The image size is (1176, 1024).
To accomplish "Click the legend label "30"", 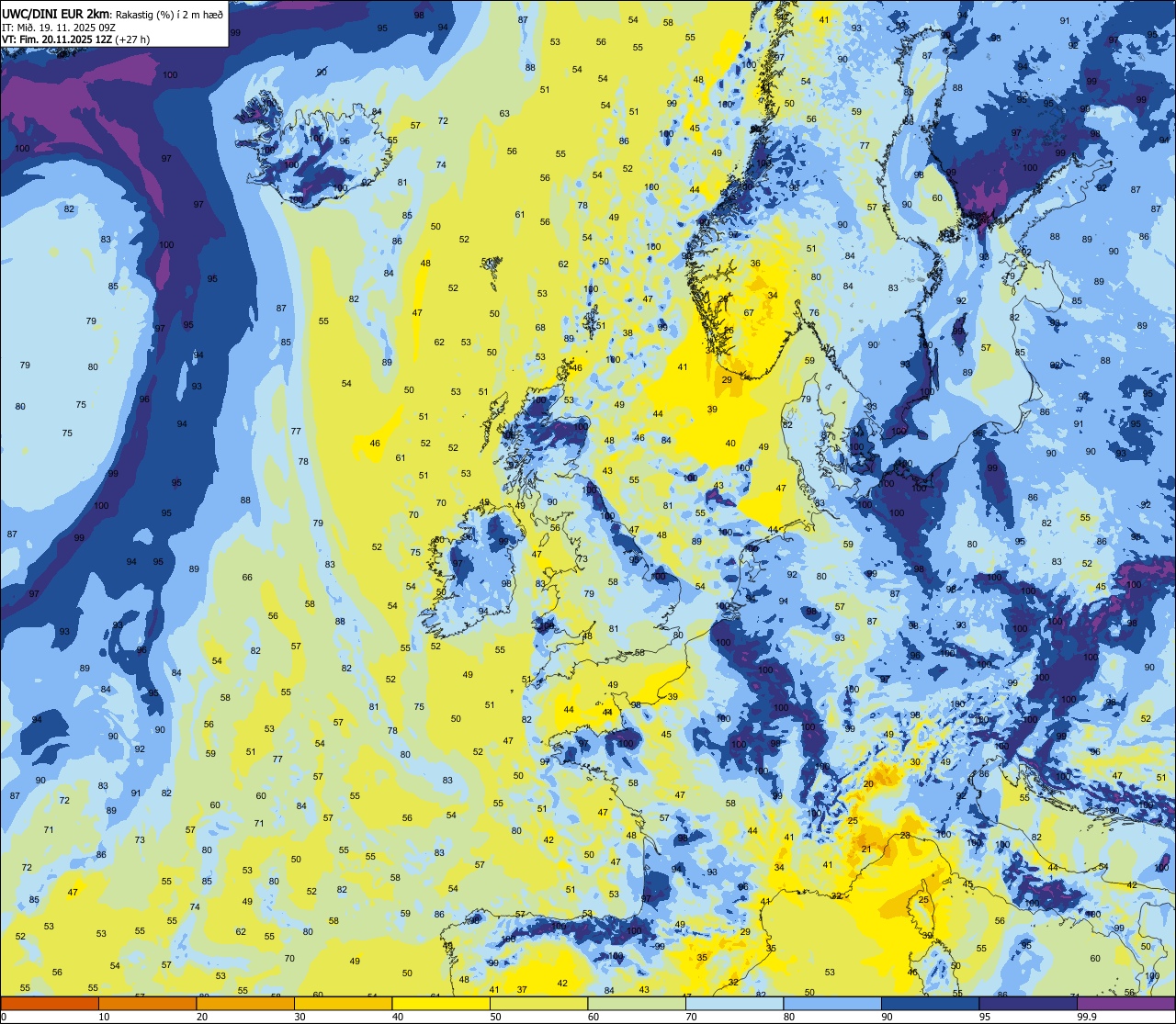I will click(x=300, y=1017).
